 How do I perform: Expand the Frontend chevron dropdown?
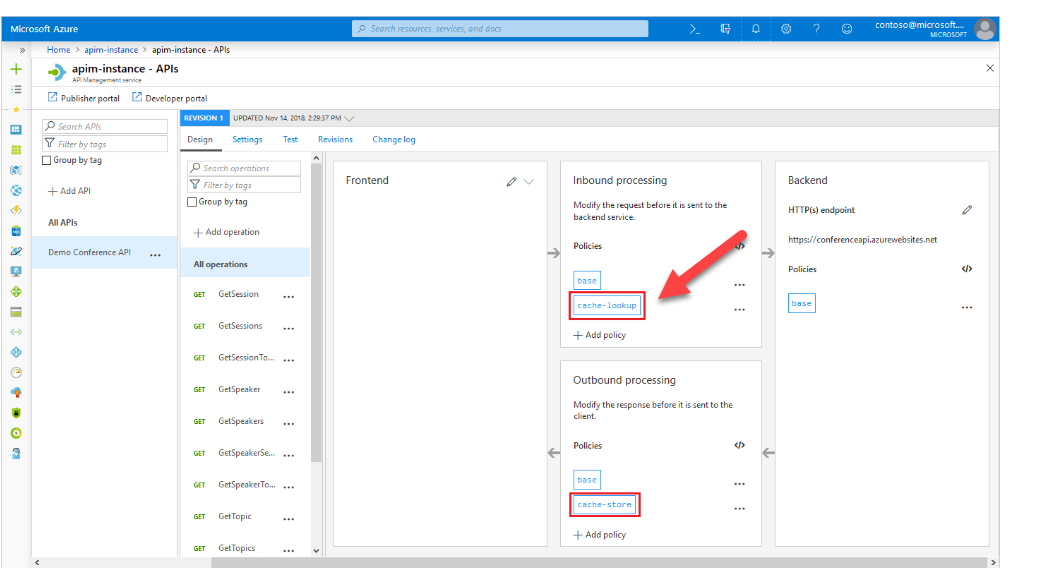tap(529, 181)
